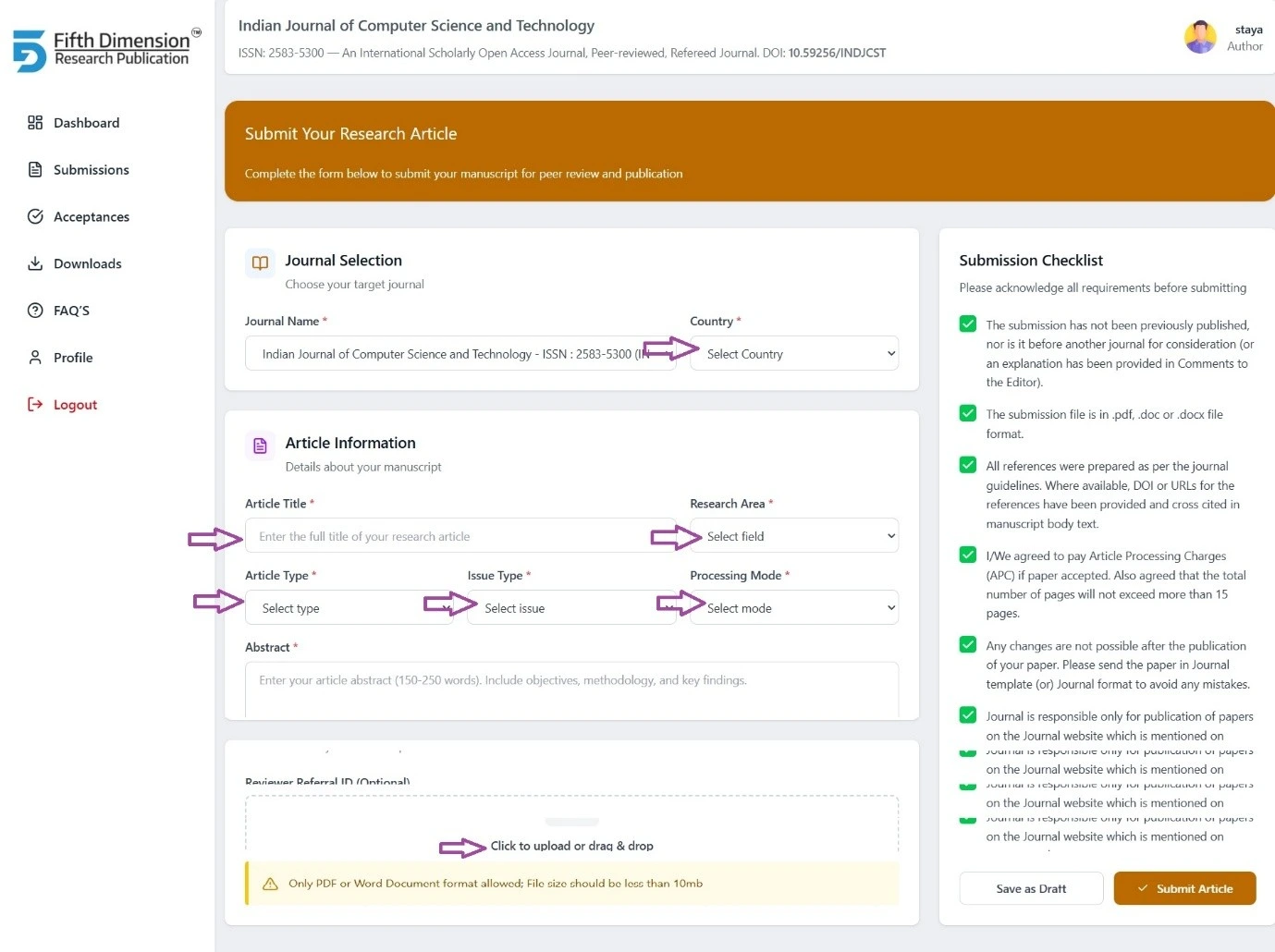Click the Journal Selection book icon
Image resolution: width=1275 pixels, height=952 pixels.
(261, 262)
